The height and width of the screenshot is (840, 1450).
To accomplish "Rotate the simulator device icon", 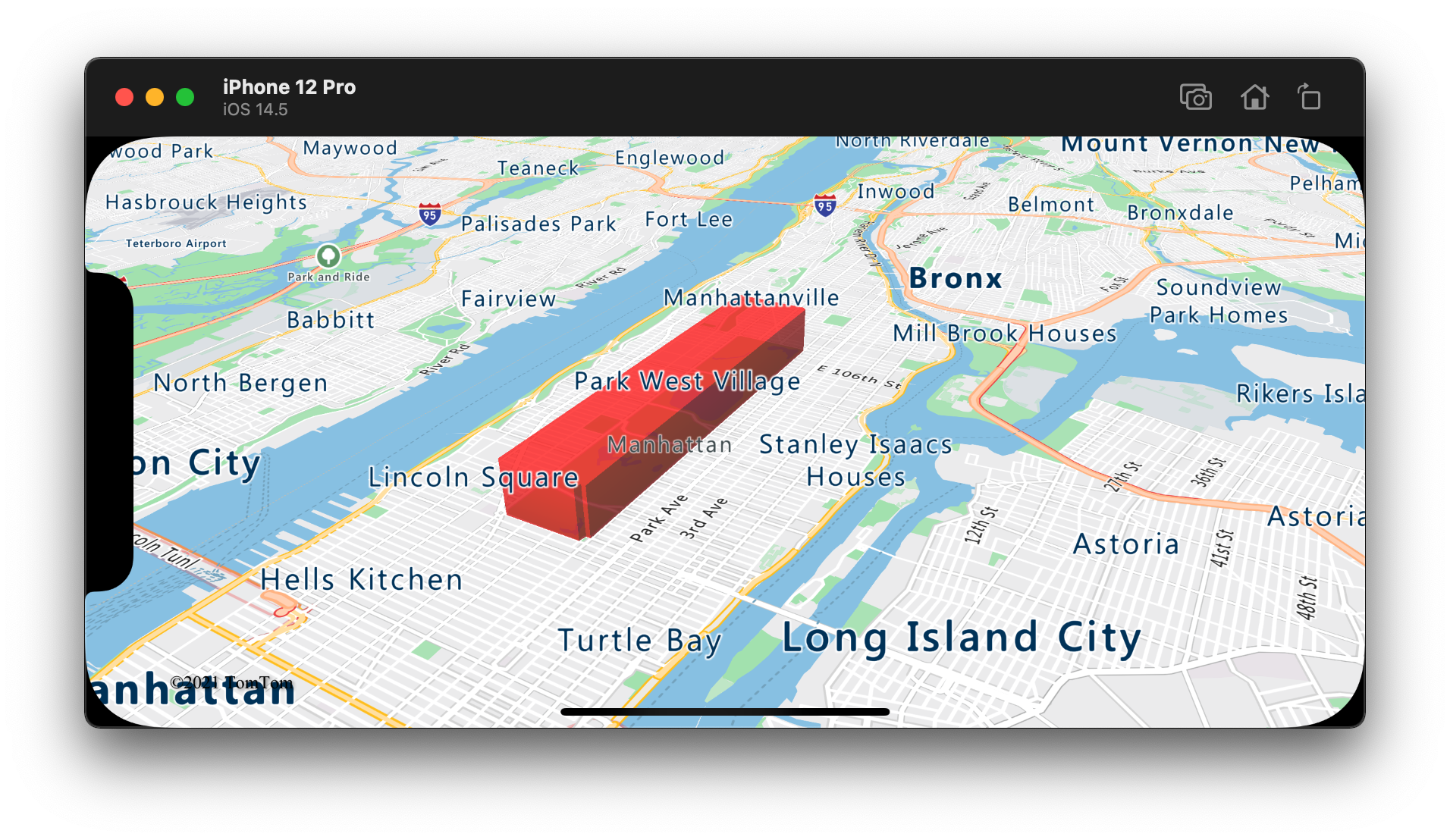I will pyautogui.click(x=1309, y=97).
